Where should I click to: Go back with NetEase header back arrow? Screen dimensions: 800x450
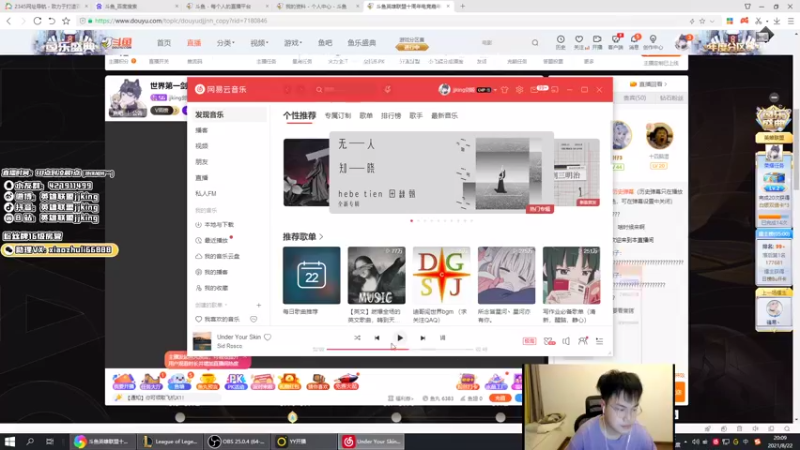[x=288, y=90]
